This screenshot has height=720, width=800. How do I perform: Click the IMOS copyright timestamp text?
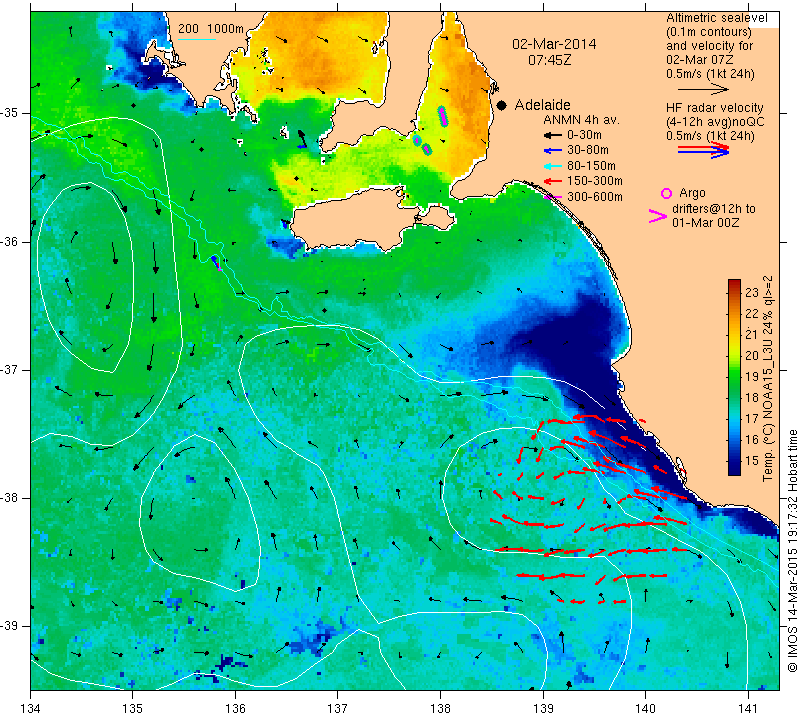pos(792,550)
